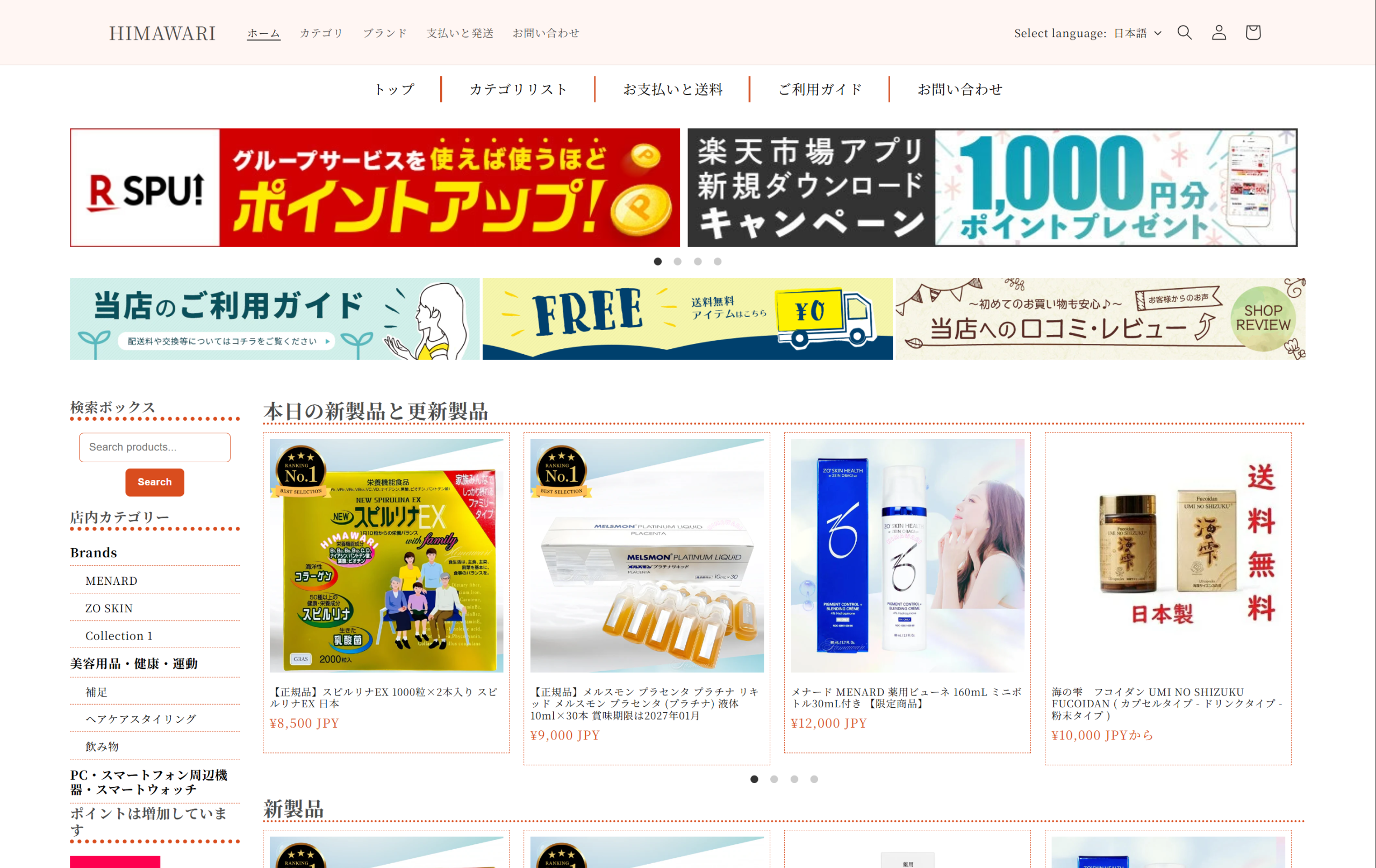The width and height of the screenshot is (1376, 868).
Task: Click the HIMAWARI logo
Action: (162, 33)
